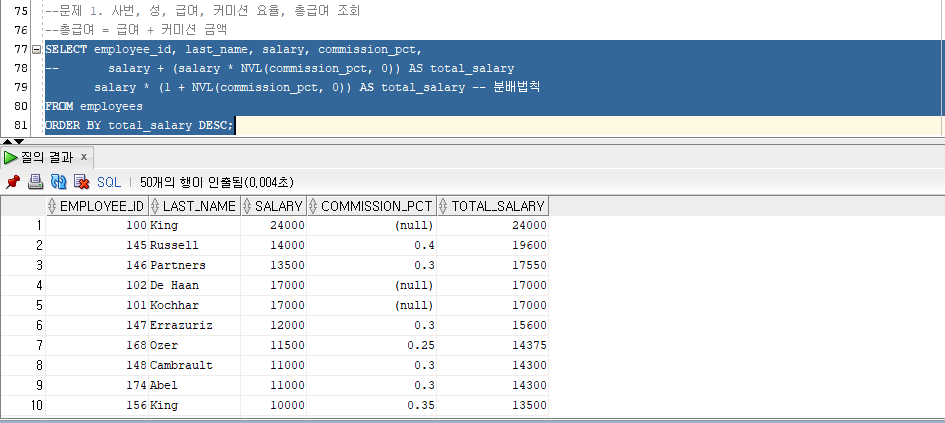
Task: Click line number 79 in the gutter
Action: [x=20, y=87]
